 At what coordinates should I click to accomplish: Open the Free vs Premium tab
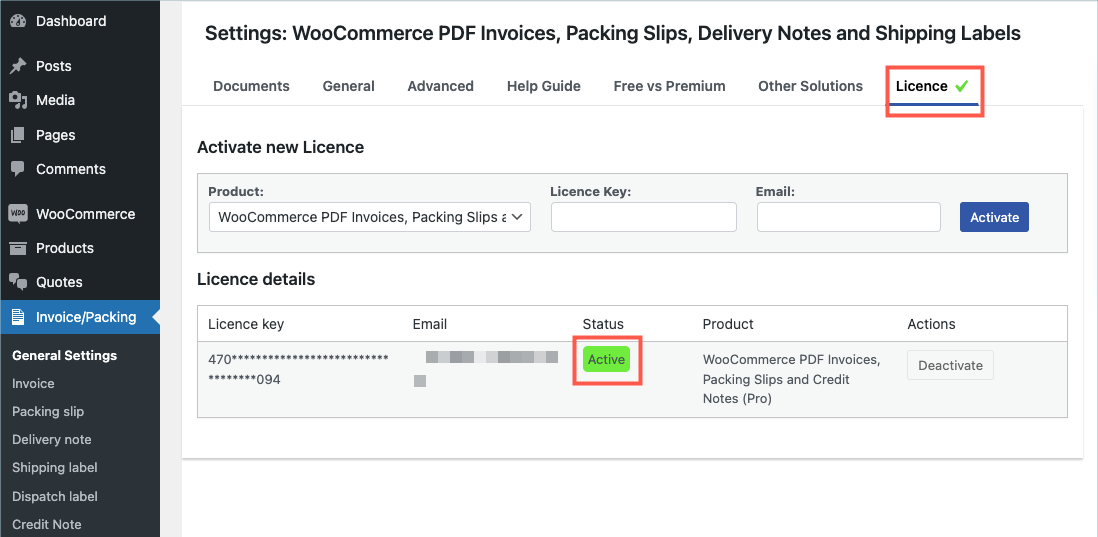[669, 86]
